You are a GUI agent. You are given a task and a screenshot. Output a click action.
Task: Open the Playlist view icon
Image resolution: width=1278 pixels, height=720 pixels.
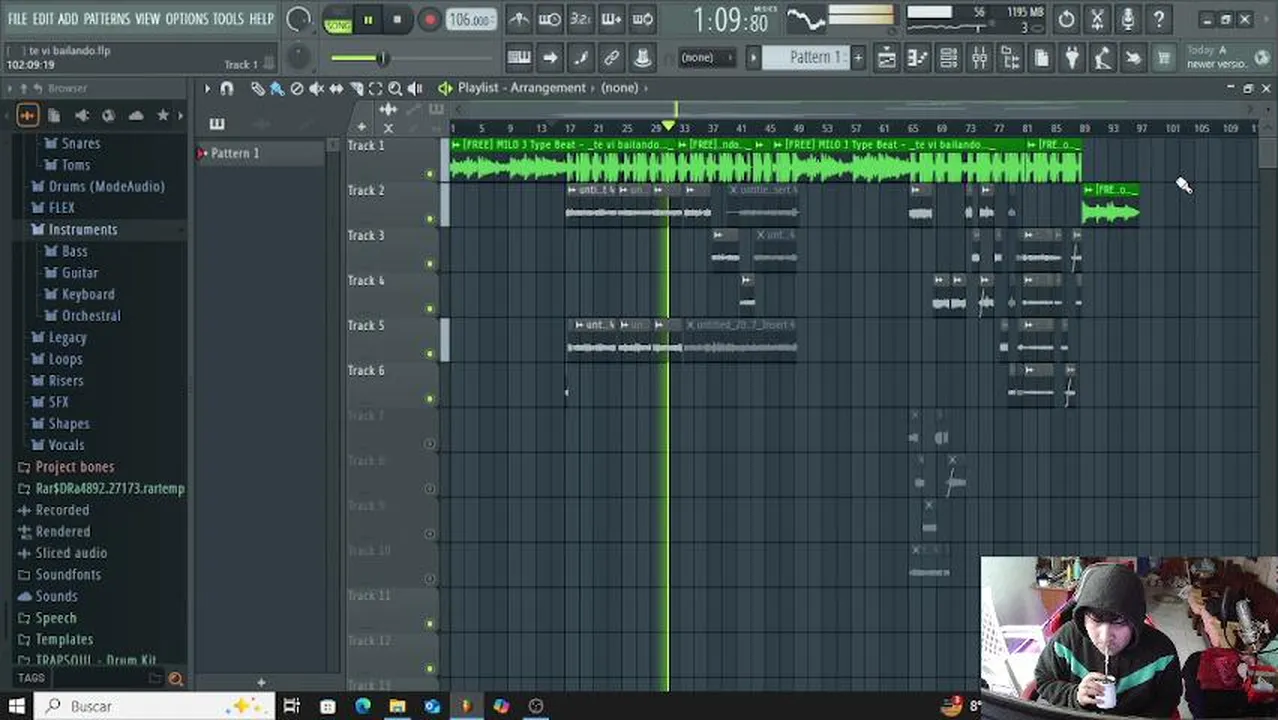pyautogui.click(x=886, y=58)
